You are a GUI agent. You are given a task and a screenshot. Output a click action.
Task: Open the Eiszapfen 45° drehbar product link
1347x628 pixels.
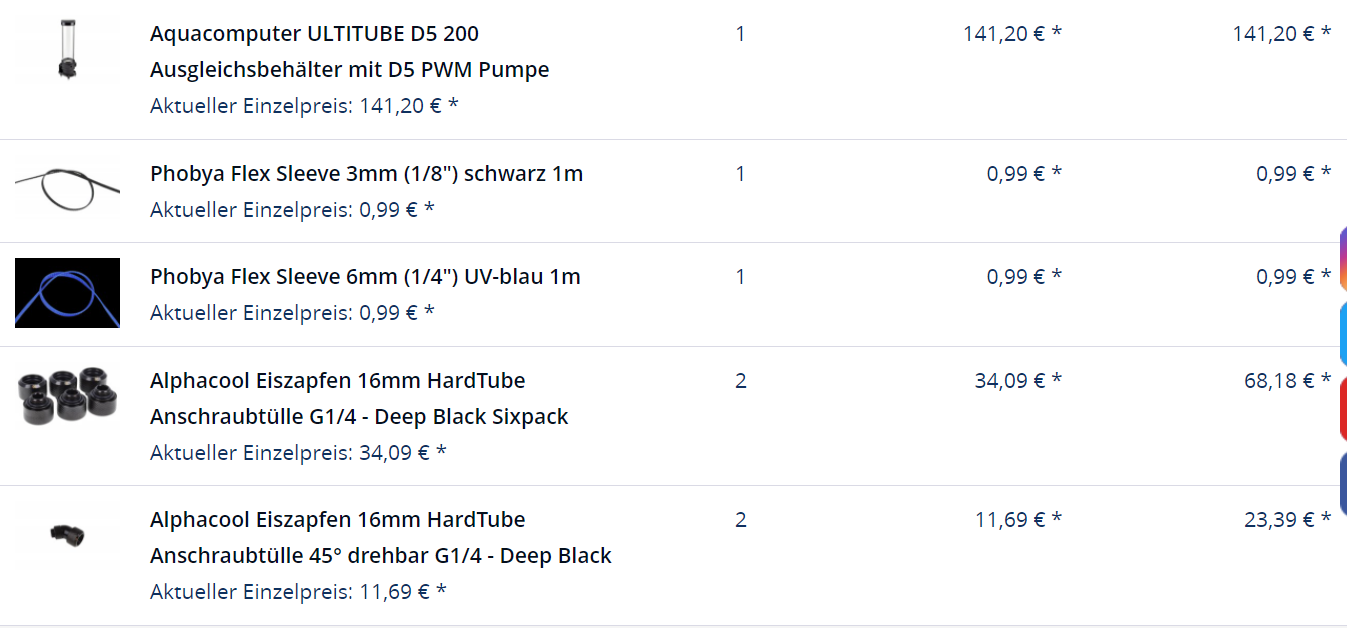381,538
